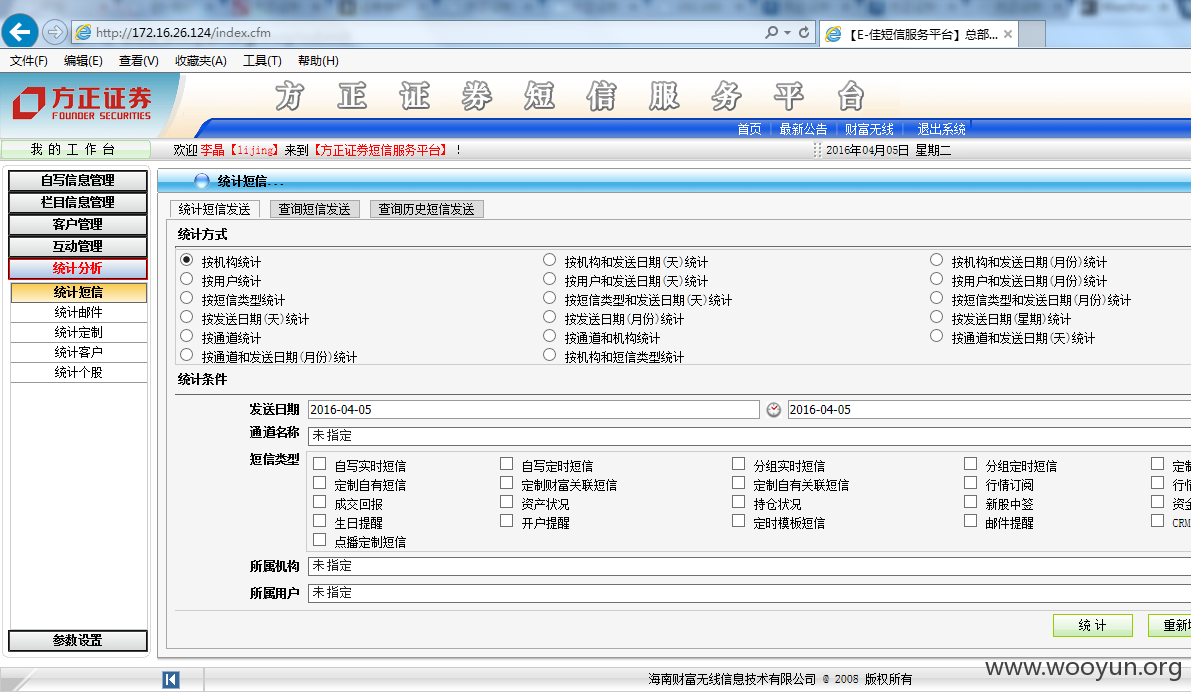The image size is (1191, 696).
Task: Check the 自写定时短信 checkbox
Action: 507,463
